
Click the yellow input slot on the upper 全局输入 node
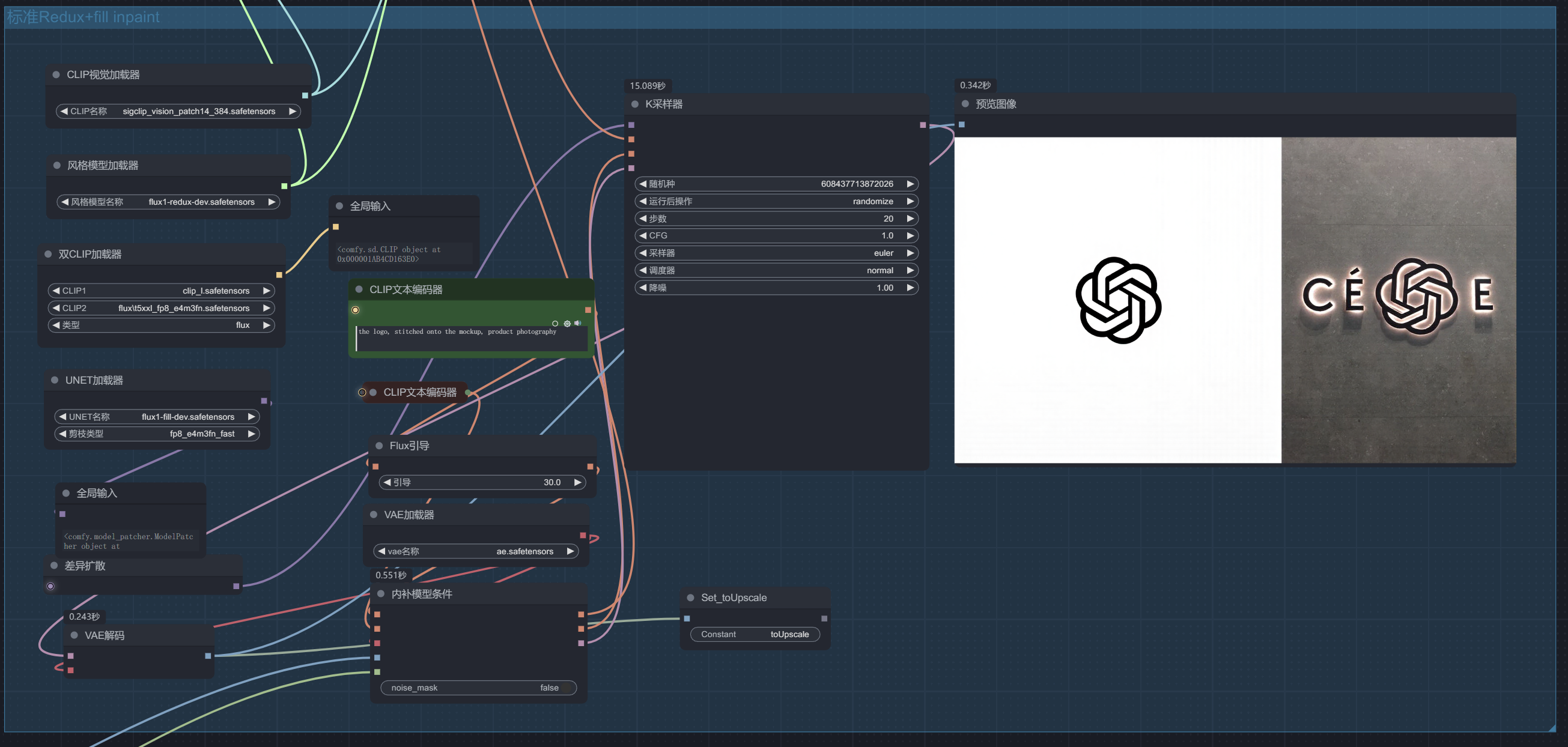click(x=335, y=227)
